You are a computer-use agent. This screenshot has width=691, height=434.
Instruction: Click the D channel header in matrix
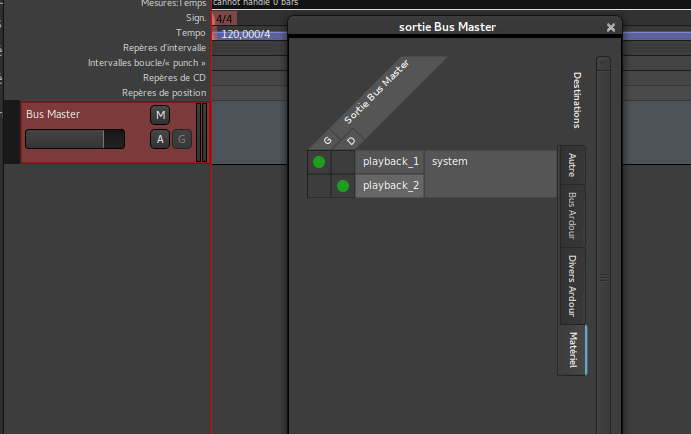(x=351, y=141)
